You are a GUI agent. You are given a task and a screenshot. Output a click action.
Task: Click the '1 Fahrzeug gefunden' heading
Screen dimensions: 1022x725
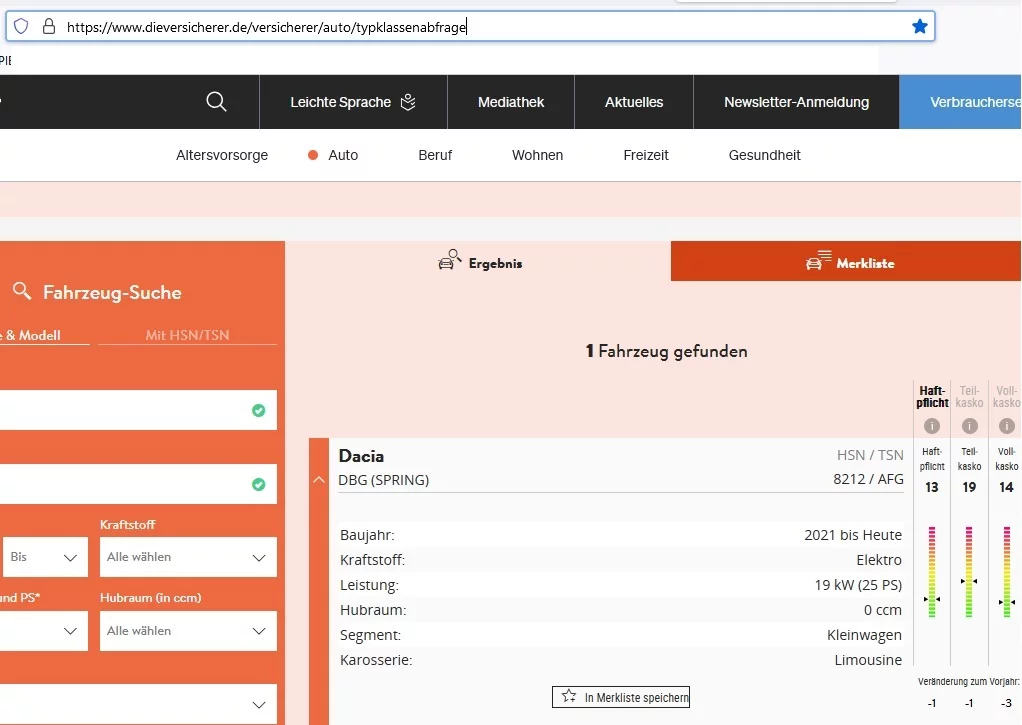(x=666, y=351)
